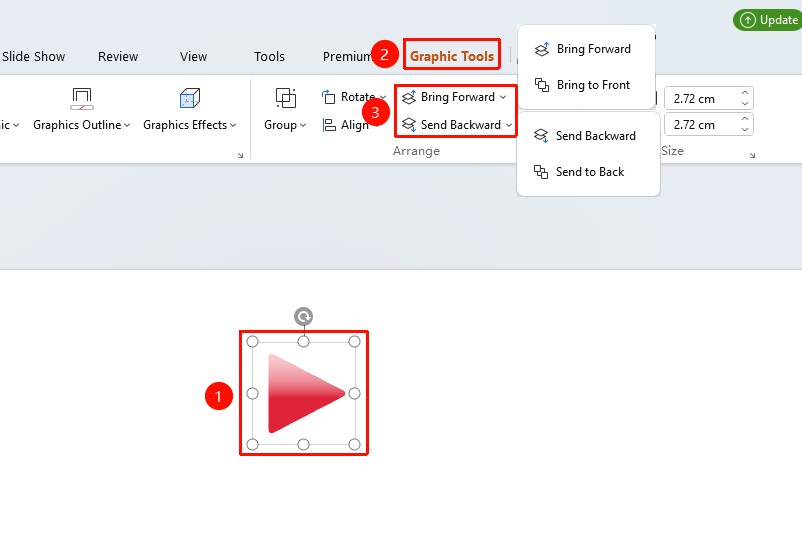Open the Slide Show tab
This screenshot has height=549, width=802.
[x=33, y=56]
